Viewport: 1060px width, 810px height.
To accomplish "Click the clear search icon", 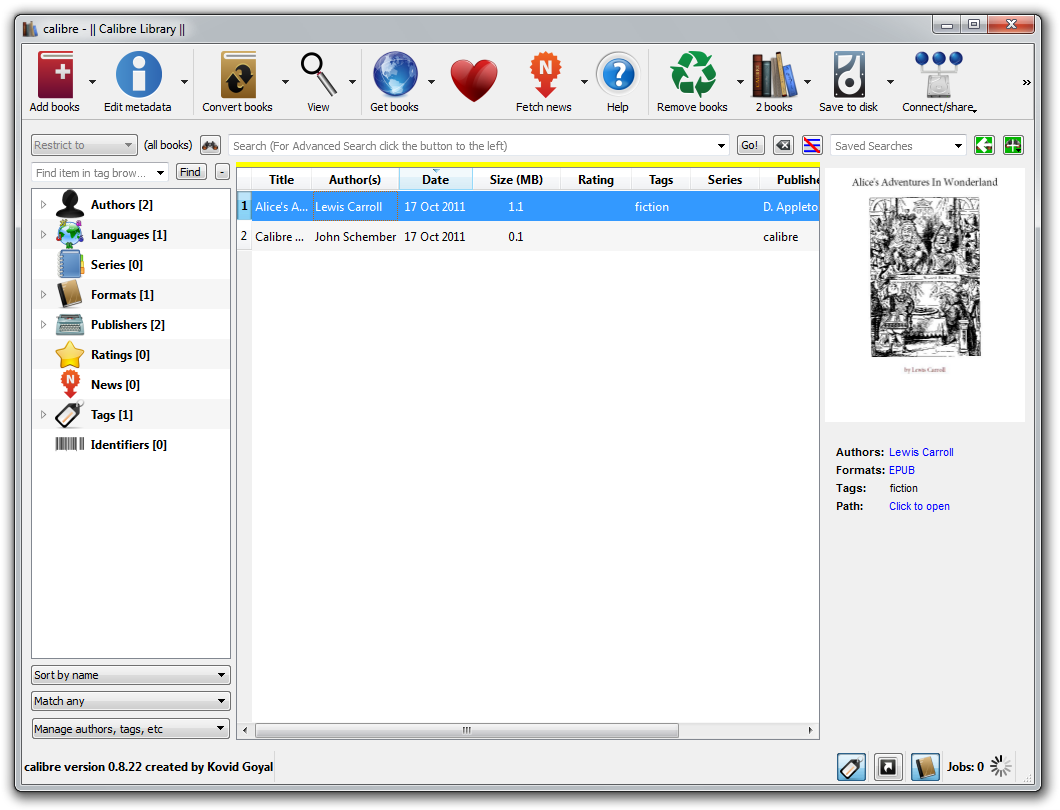I will pyautogui.click(x=783, y=145).
